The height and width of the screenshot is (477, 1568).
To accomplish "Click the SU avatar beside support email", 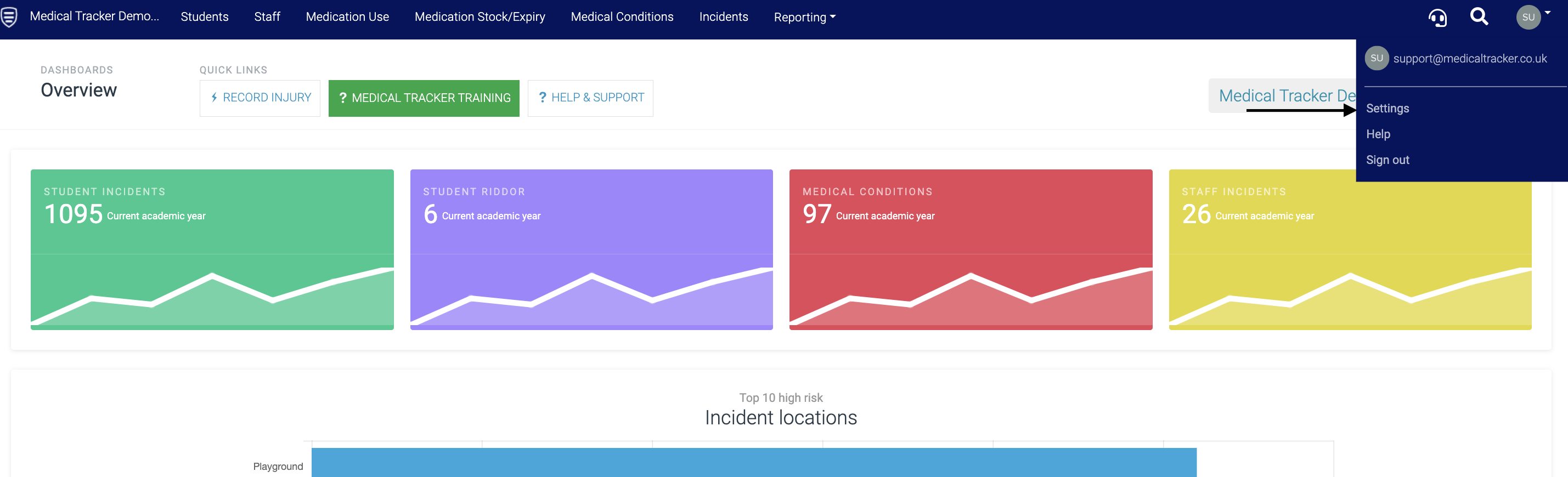I will [1377, 59].
